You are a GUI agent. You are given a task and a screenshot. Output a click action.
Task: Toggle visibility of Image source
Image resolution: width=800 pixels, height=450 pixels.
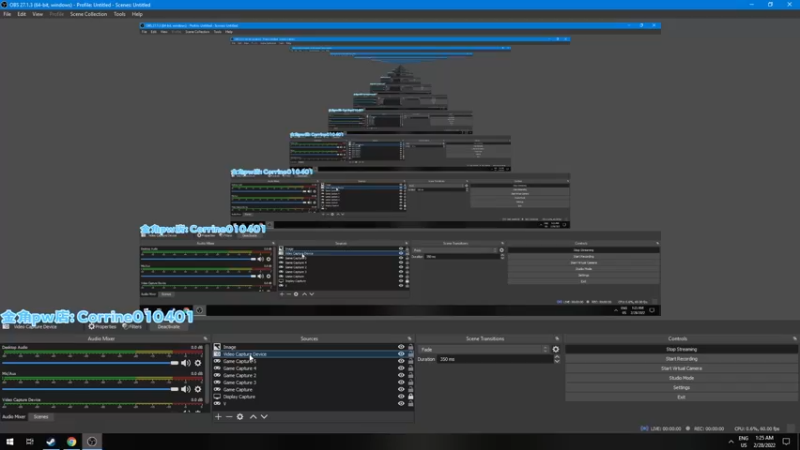click(x=401, y=347)
